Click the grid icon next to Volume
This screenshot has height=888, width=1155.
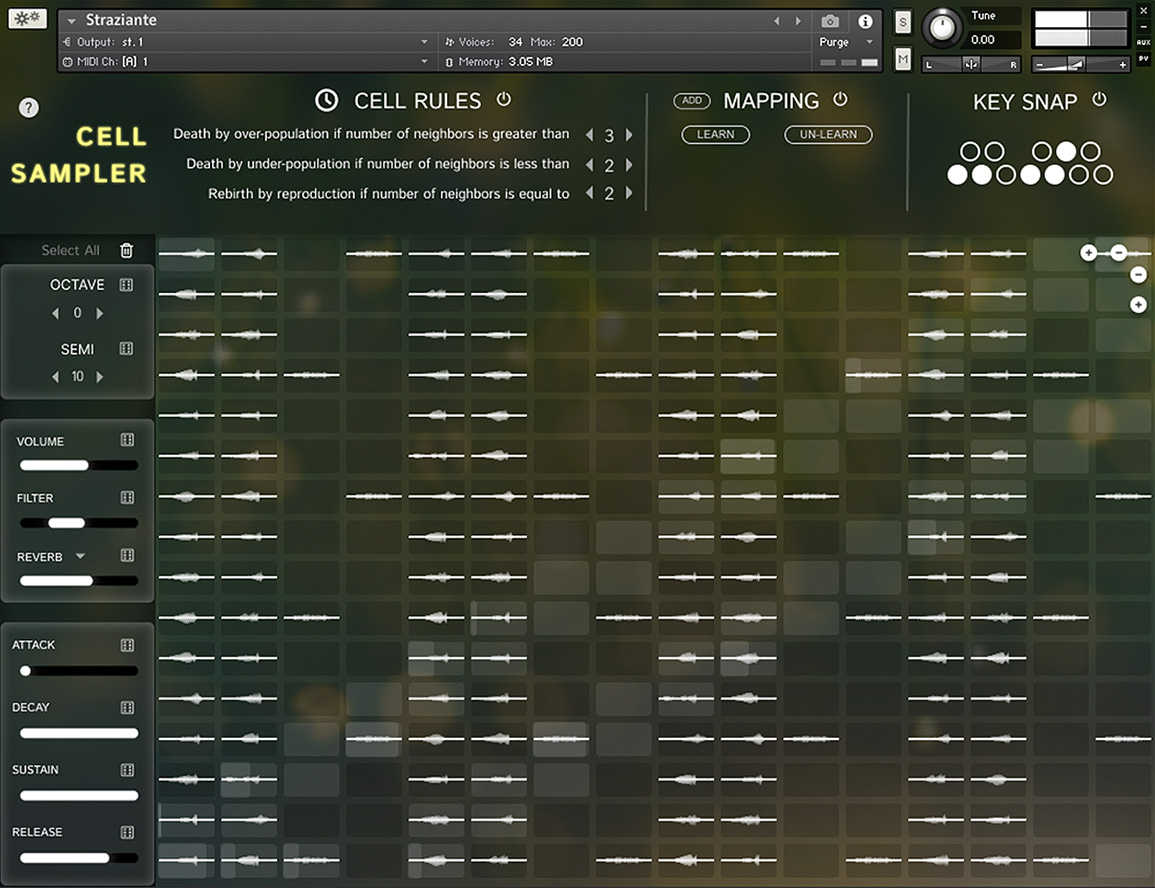127,441
